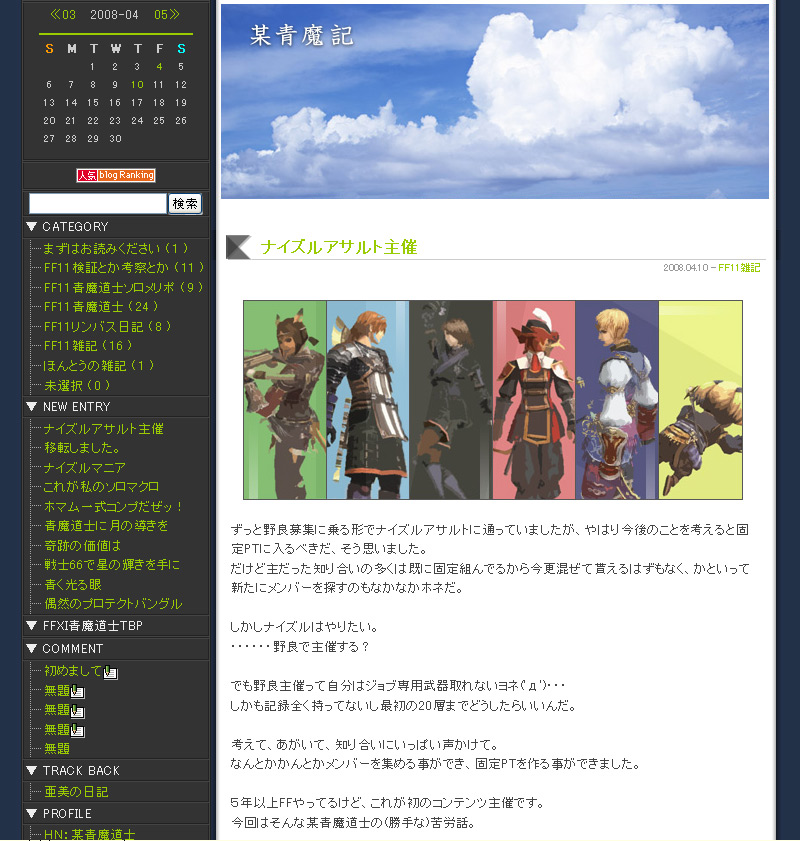800x841 pixels.
Task: Open the 初めまして comment link
Action: coord(73,671)
